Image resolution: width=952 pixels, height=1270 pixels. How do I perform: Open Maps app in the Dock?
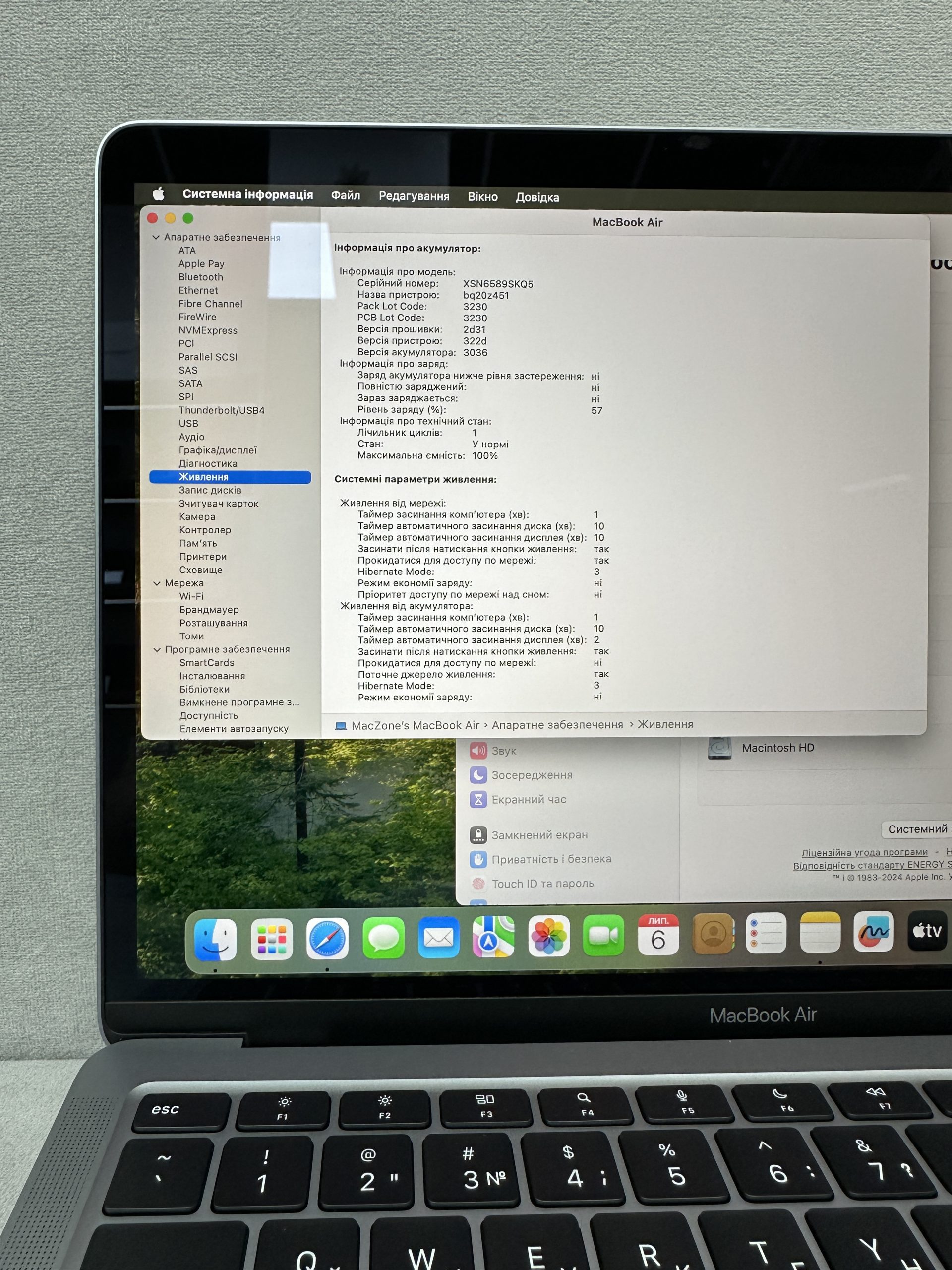pos(493,937)
